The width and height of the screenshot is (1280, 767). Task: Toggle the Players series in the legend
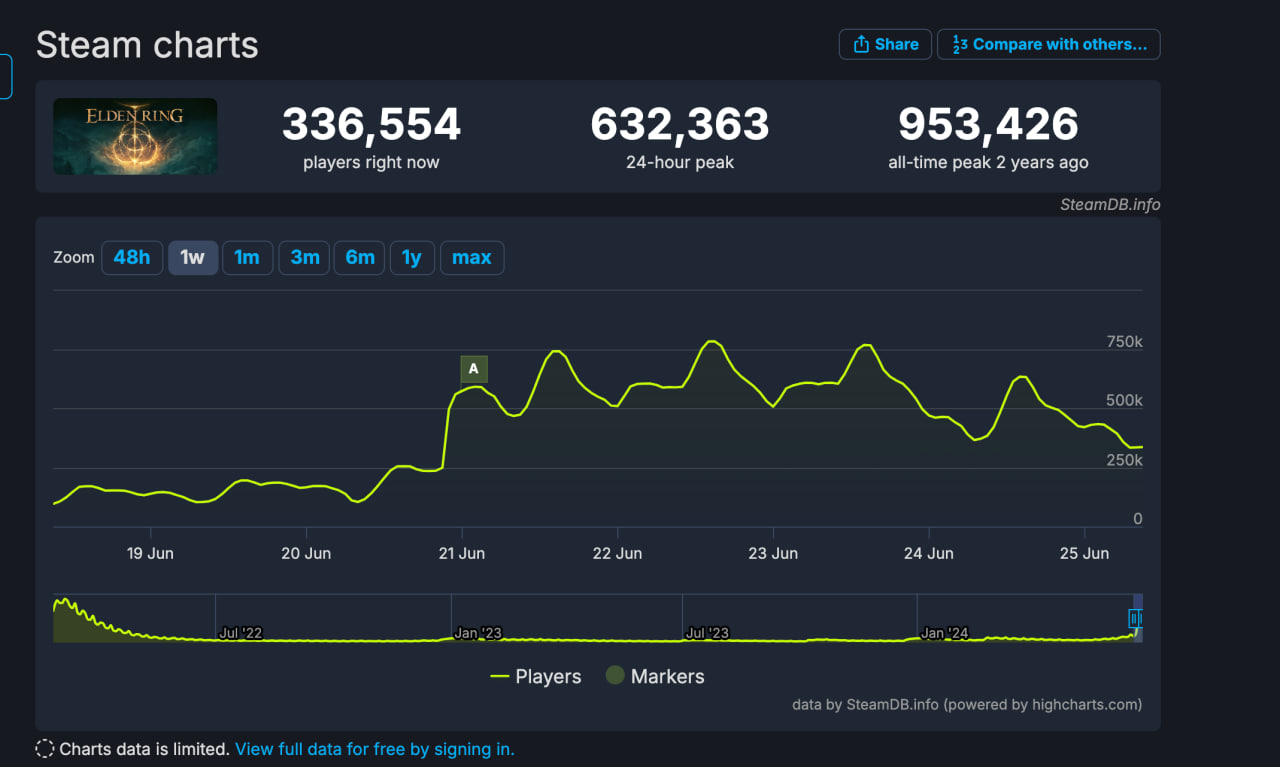[536, 677]
